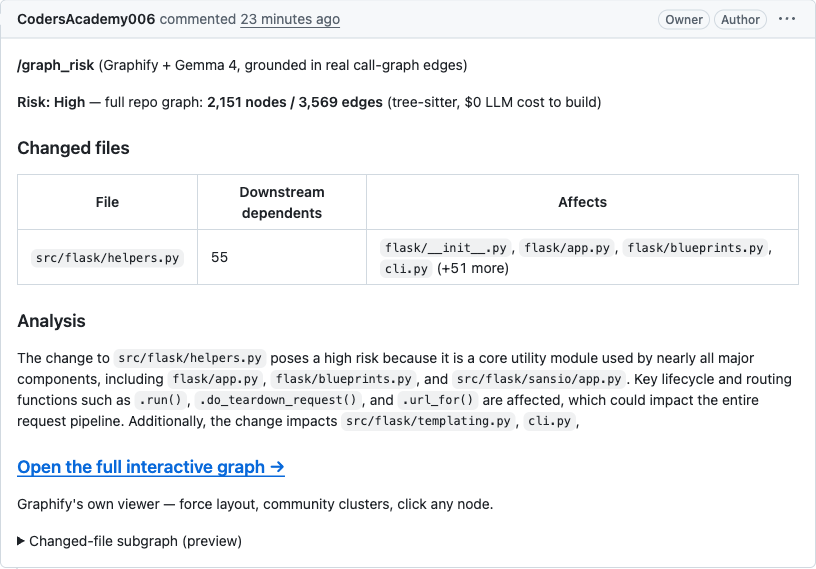Click the '/graph_risk' command text
The image size is (816, 569).
click(x=56, y=66)
